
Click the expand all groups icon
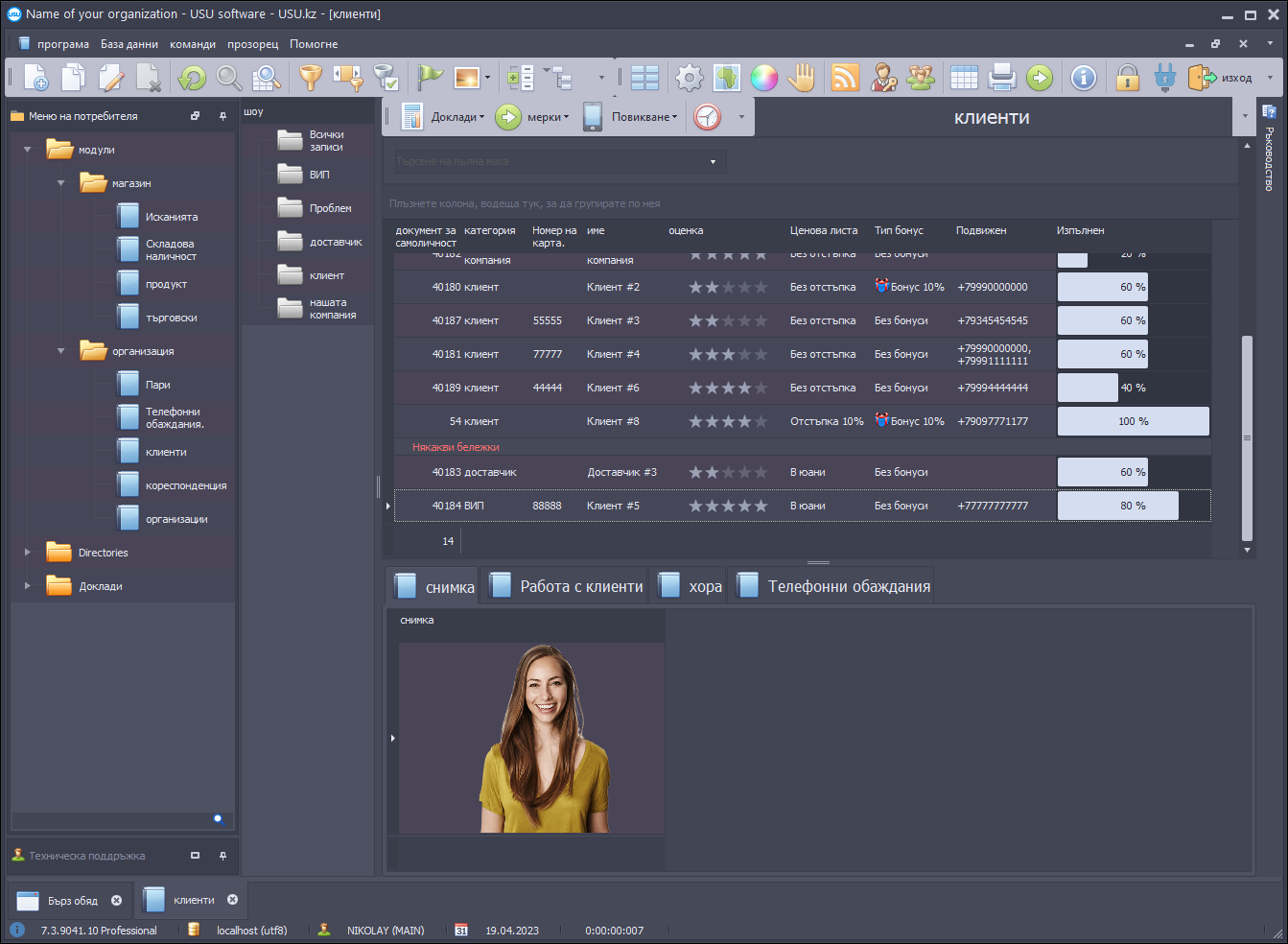[521, 78]
